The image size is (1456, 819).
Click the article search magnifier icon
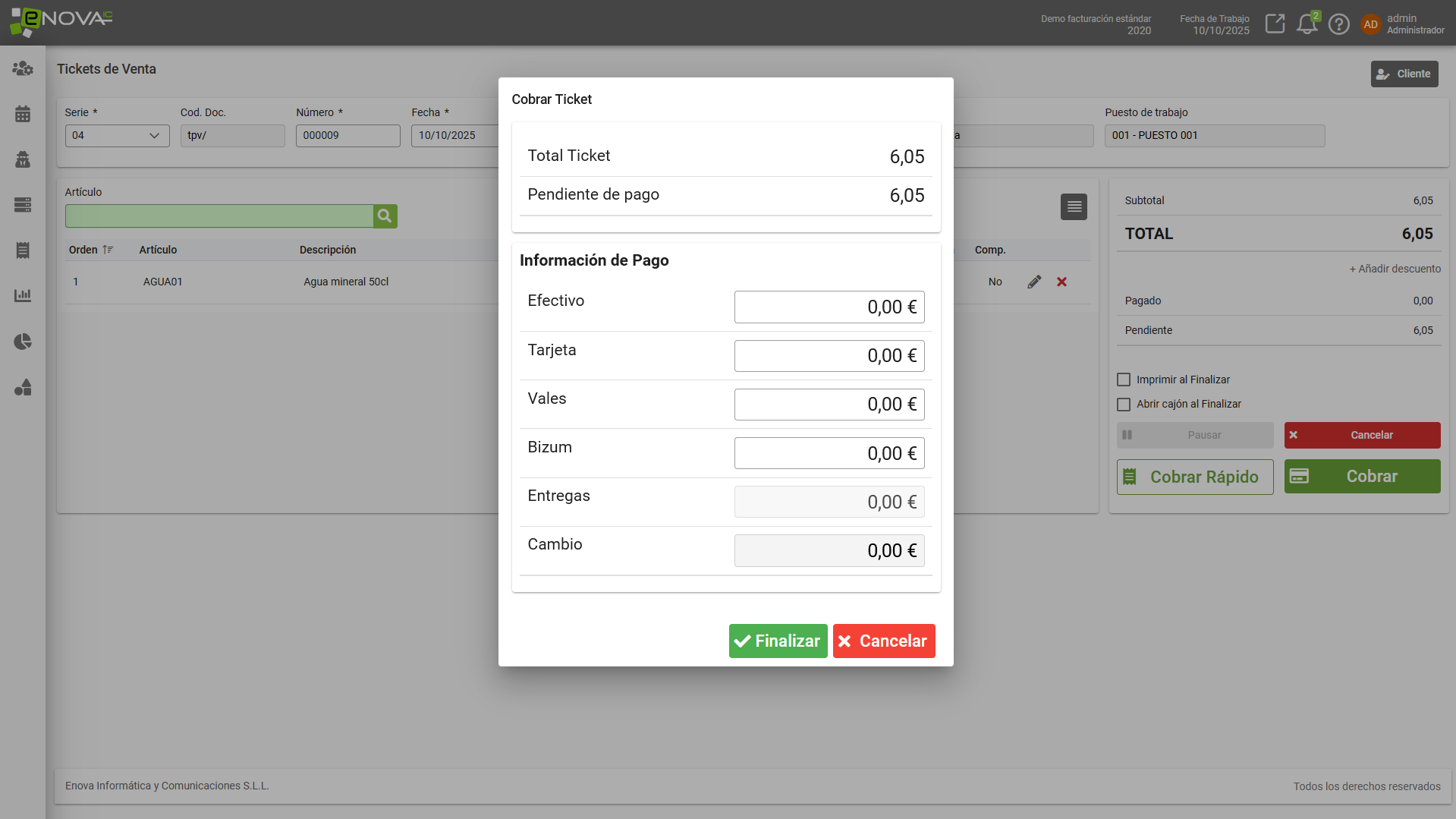point(385,216)
